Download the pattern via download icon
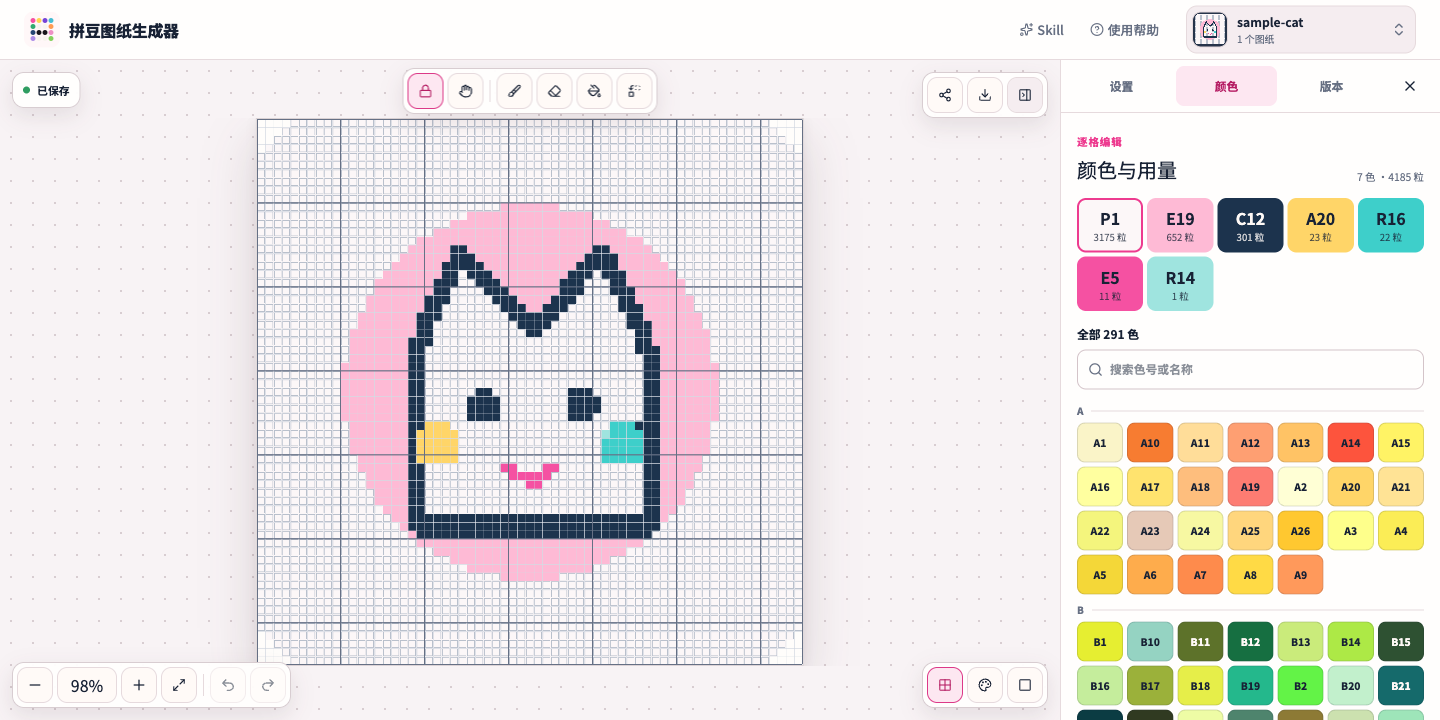This screenshot has width=1440, height=720. pyautogui.click(x=985, y=95)
